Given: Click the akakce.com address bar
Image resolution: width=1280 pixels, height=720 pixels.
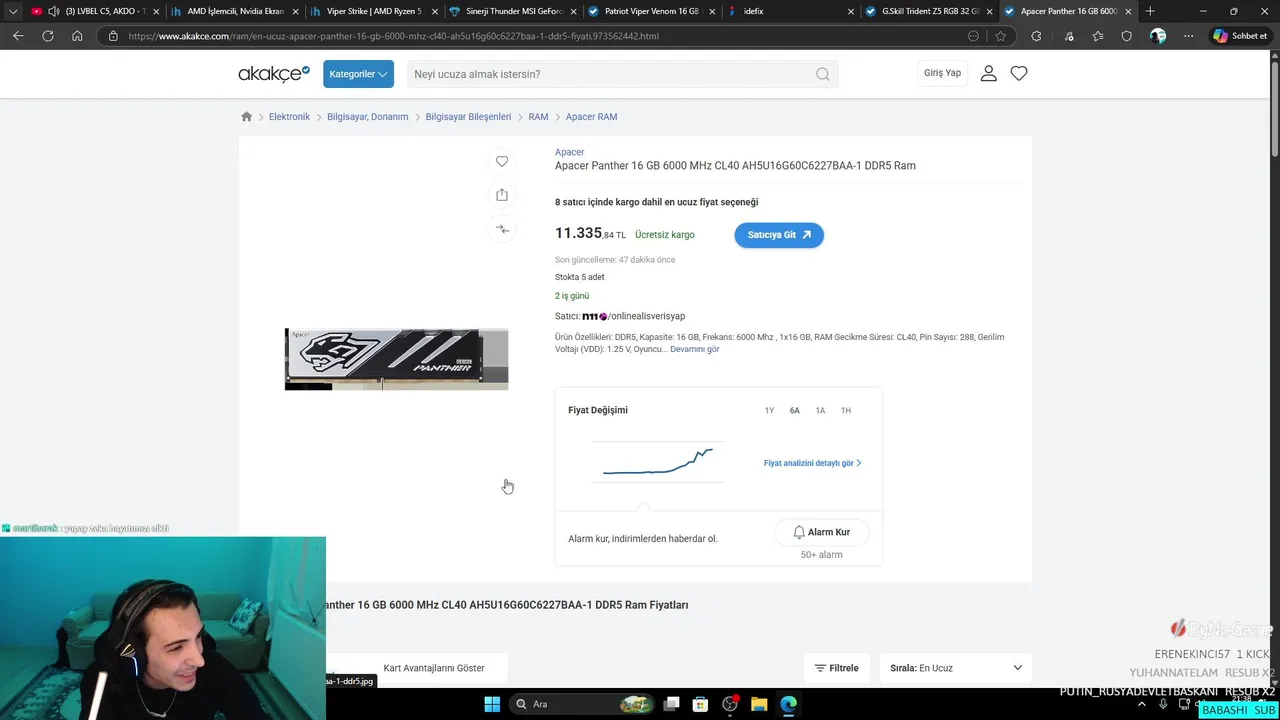Looking at the screenshot, I should coord(540,36).
